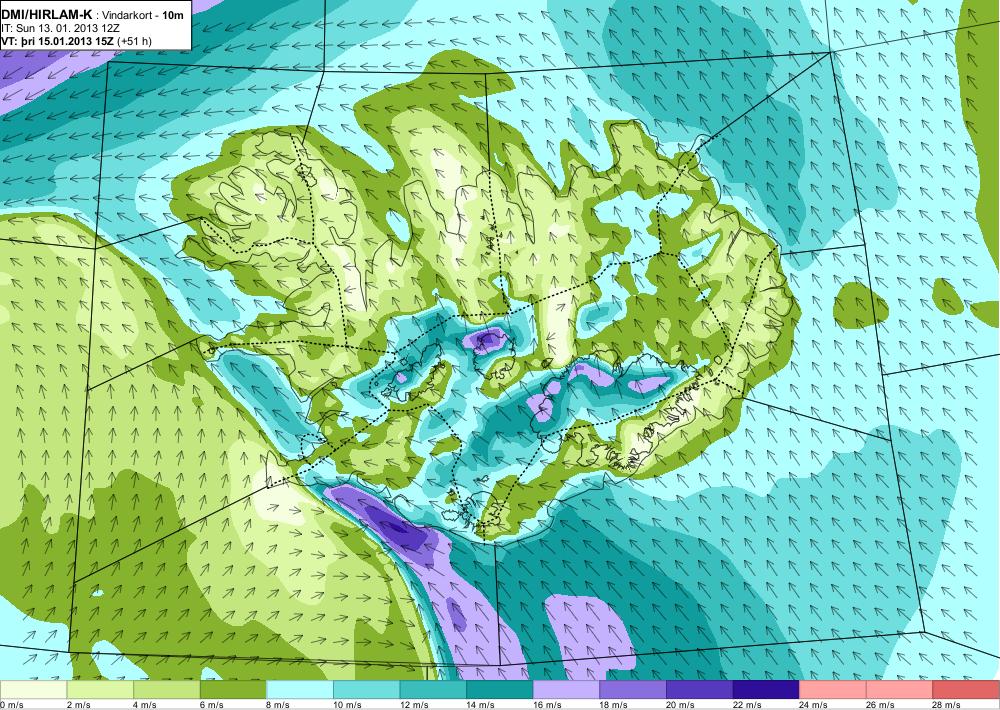Click the legend swatch between 18 m/s and 20 m/s

pos(633,690)
